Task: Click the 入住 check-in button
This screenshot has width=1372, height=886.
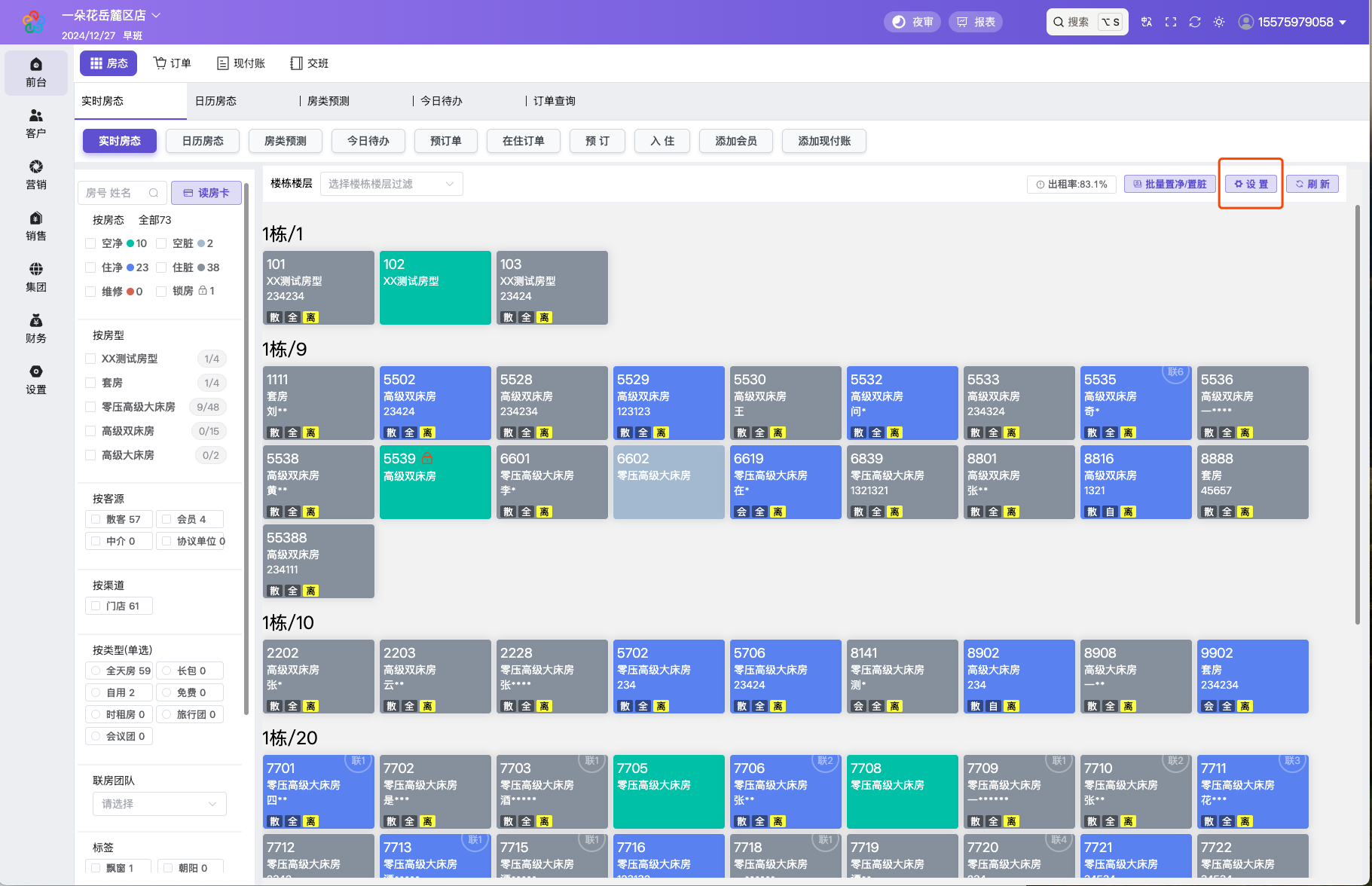Action: [662, 141]
